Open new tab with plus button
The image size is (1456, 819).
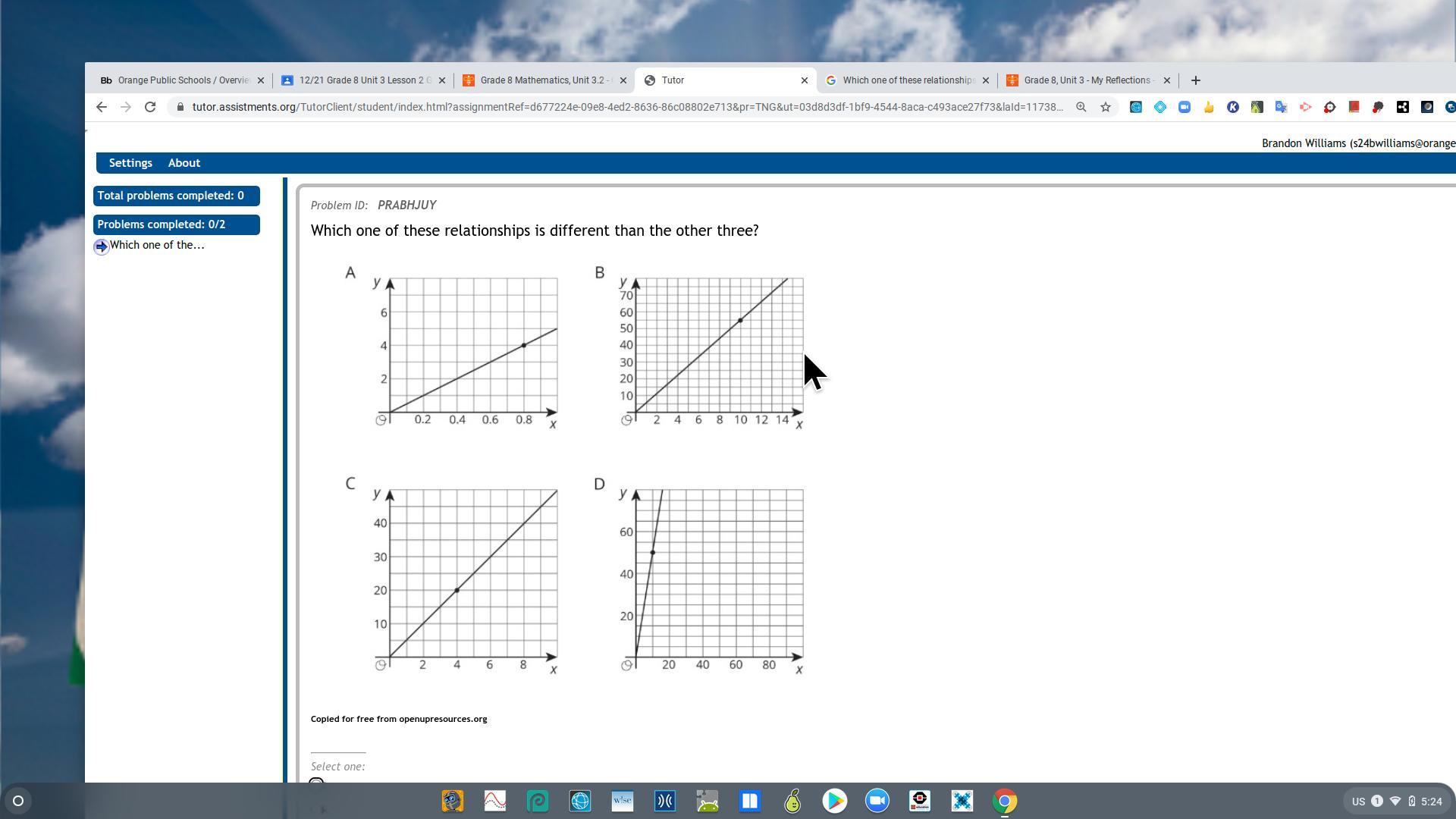pos(1196,80)
